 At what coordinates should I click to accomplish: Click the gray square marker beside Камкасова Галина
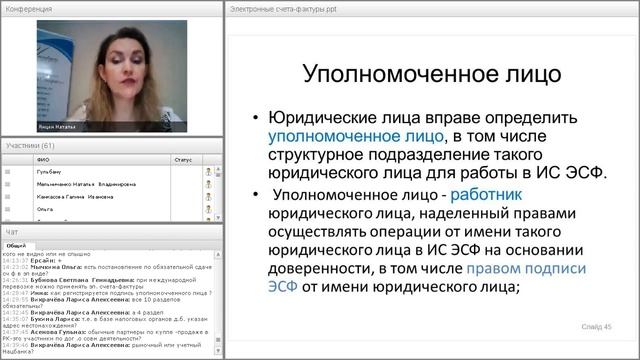coord(7,197)
